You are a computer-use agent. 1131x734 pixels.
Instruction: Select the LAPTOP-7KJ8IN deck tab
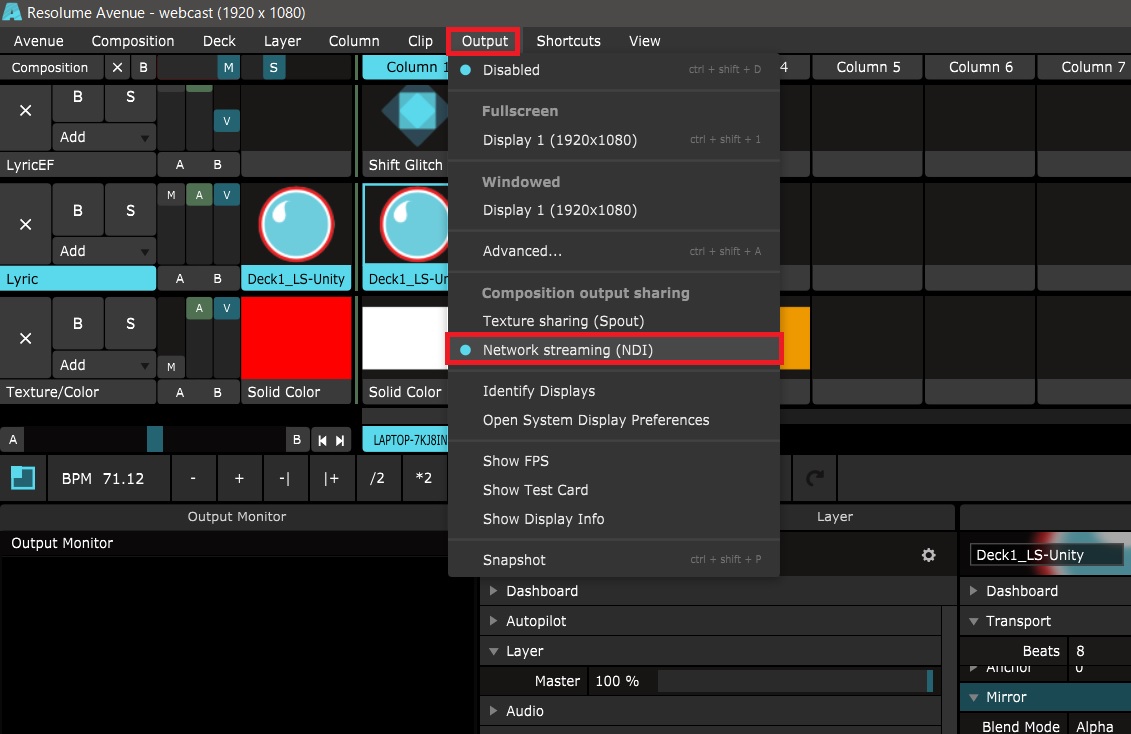click(405, 440)
